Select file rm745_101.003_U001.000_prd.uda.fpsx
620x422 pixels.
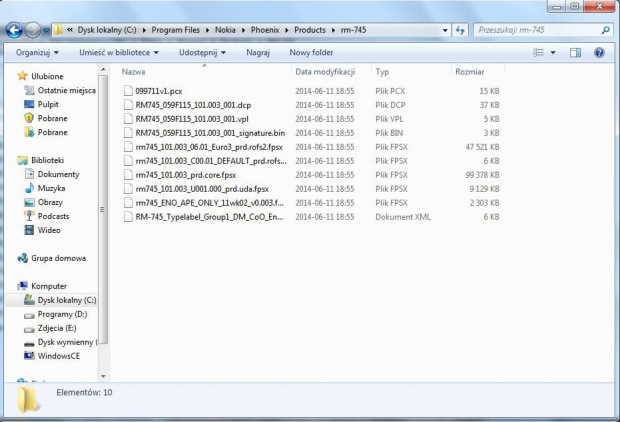202,189
